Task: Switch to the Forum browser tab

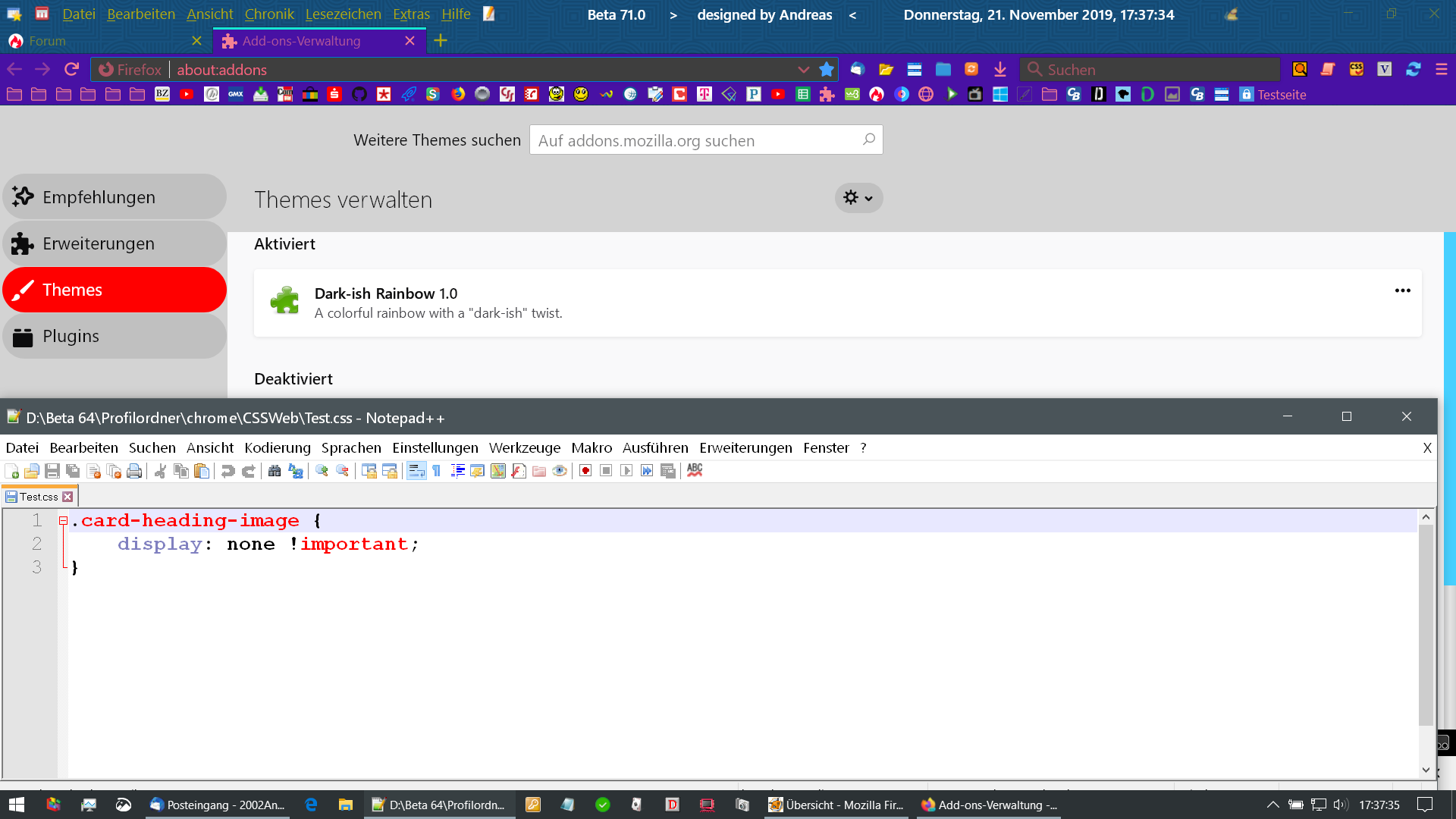Action: tap(48, 41)
